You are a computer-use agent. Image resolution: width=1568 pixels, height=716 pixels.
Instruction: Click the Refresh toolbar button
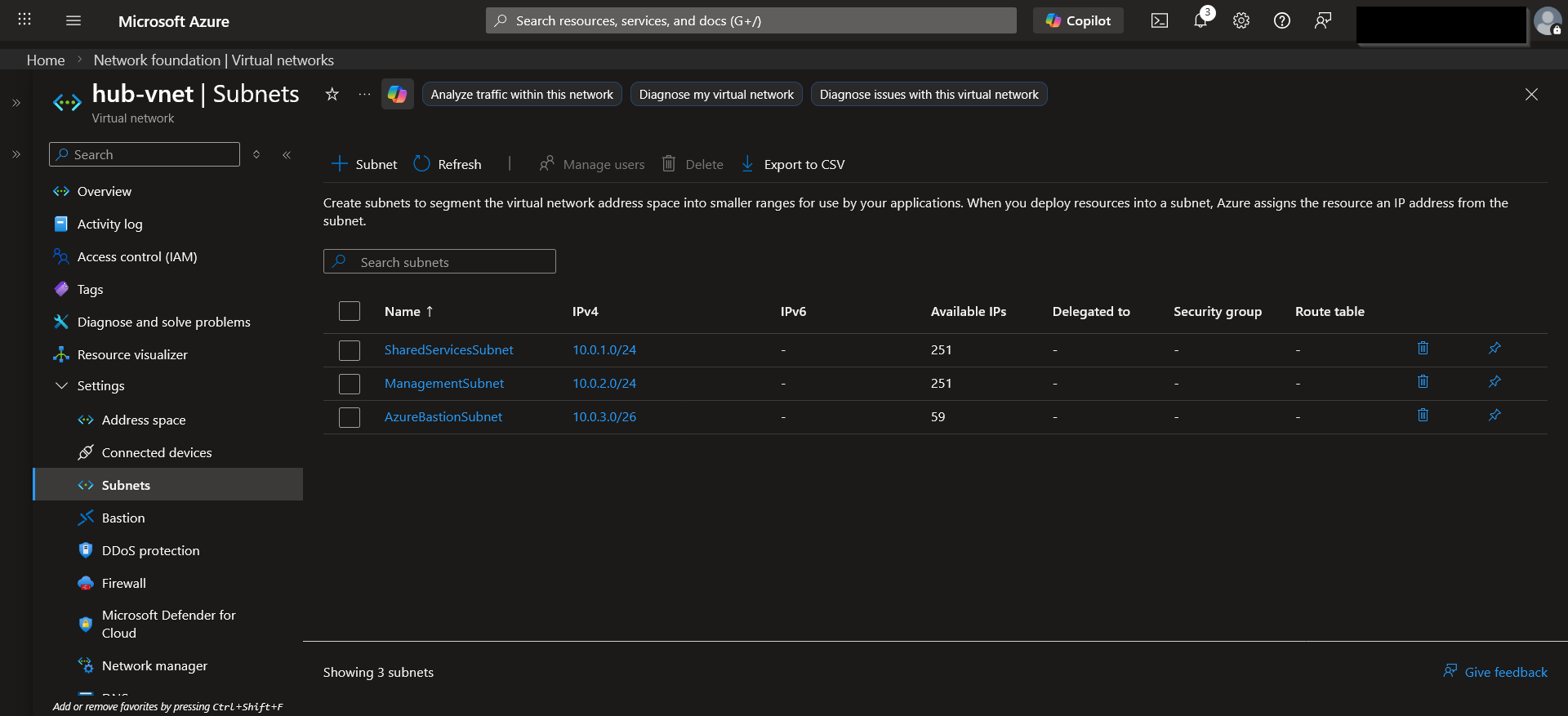448,164
